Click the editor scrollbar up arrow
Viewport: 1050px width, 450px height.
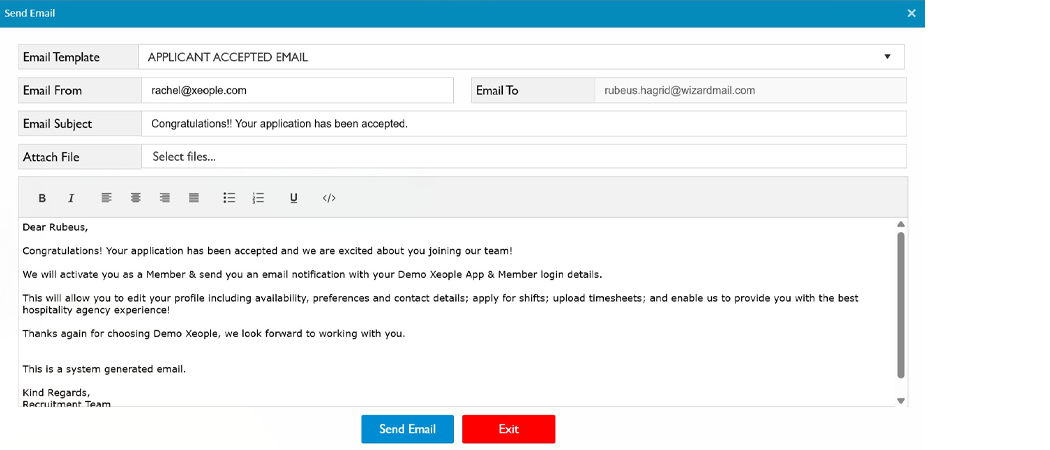click(901, 224)
